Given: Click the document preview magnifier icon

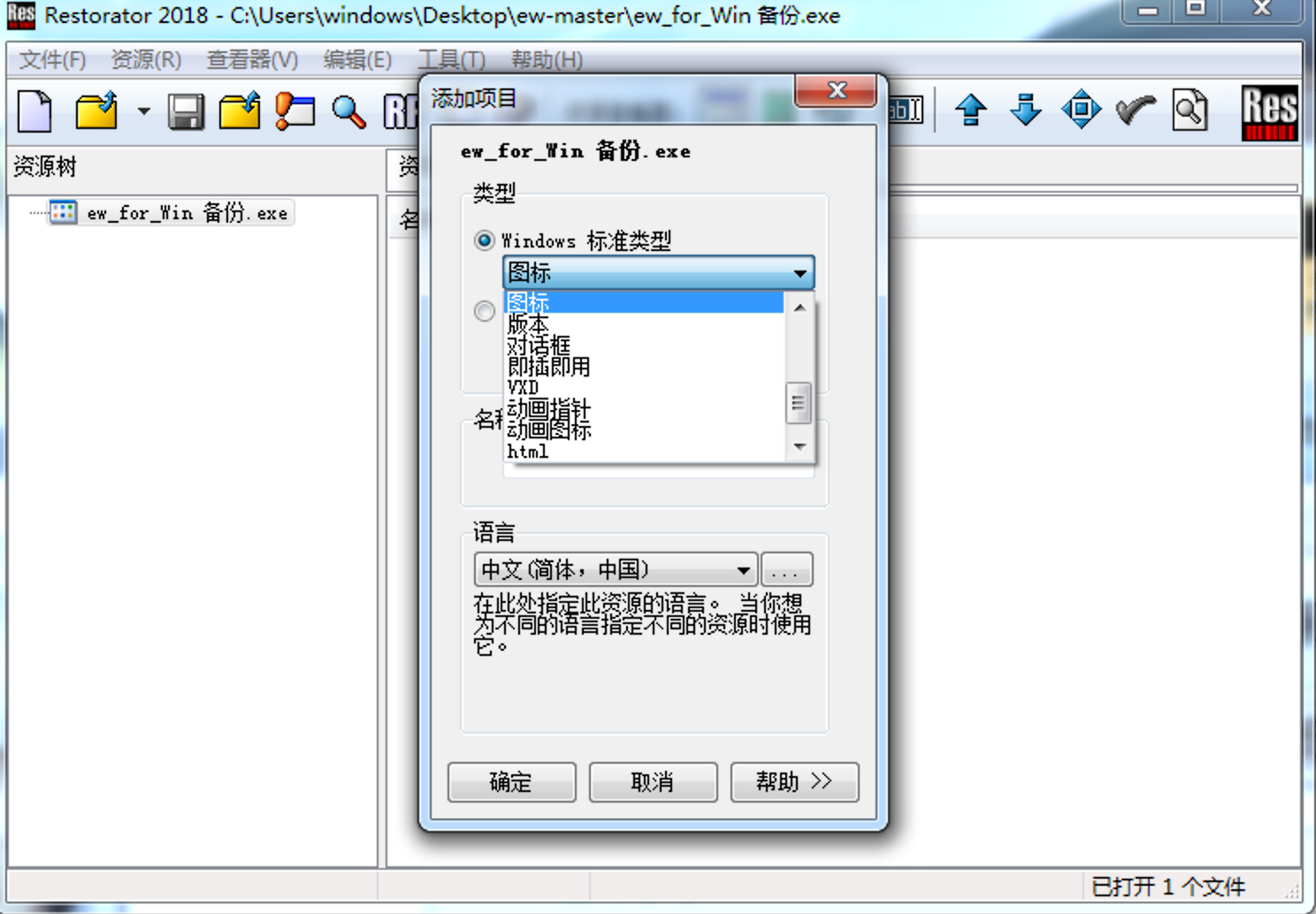Looking at the screenshot, I should (x=1190, y=110).
